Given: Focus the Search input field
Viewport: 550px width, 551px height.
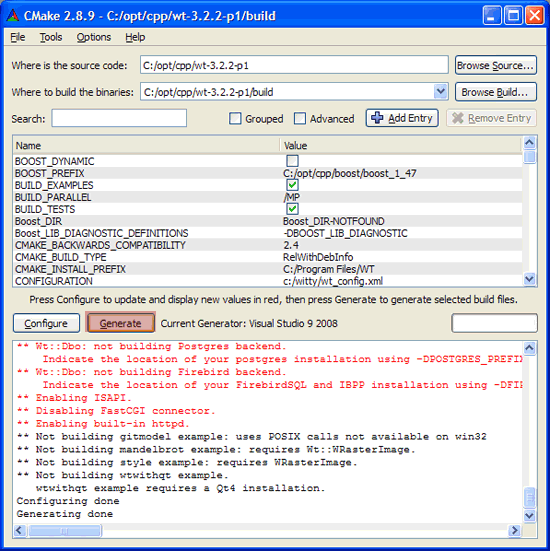Looking at the screenshot, I should pos(119,118).
